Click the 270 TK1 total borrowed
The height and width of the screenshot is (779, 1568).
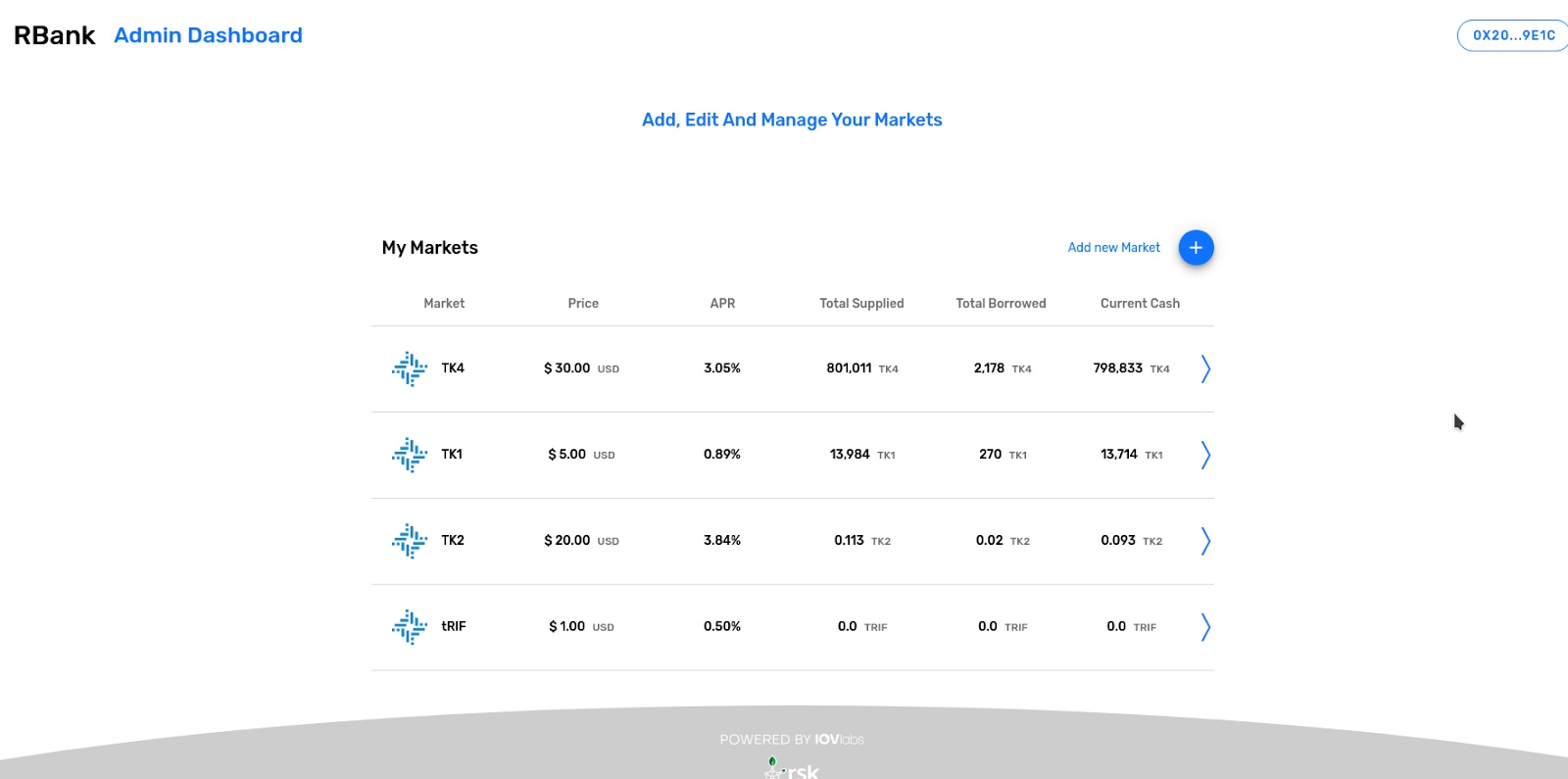[1003, 455]
